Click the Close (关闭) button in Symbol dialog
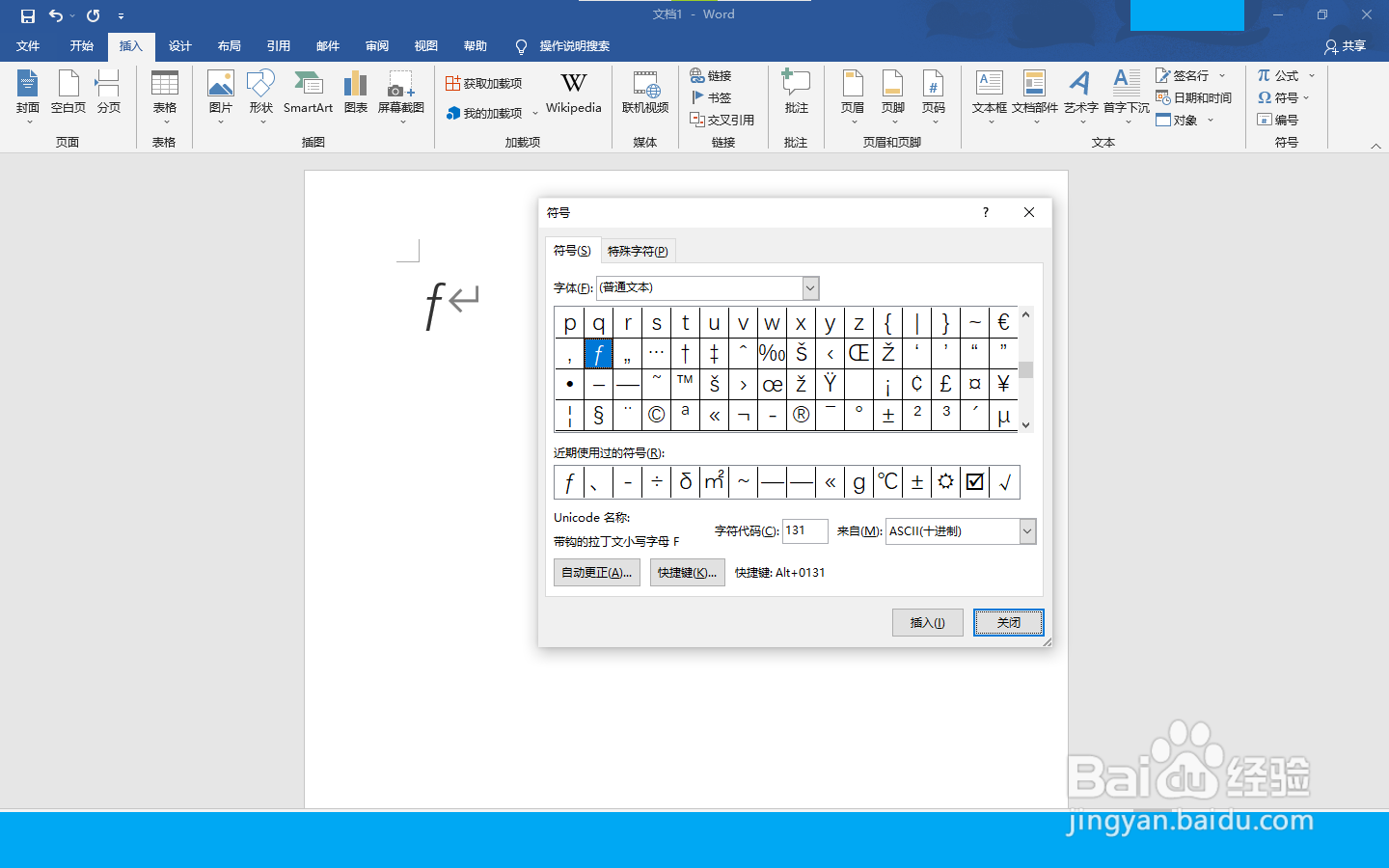 pyautogui.click(x=1008, y=623)
